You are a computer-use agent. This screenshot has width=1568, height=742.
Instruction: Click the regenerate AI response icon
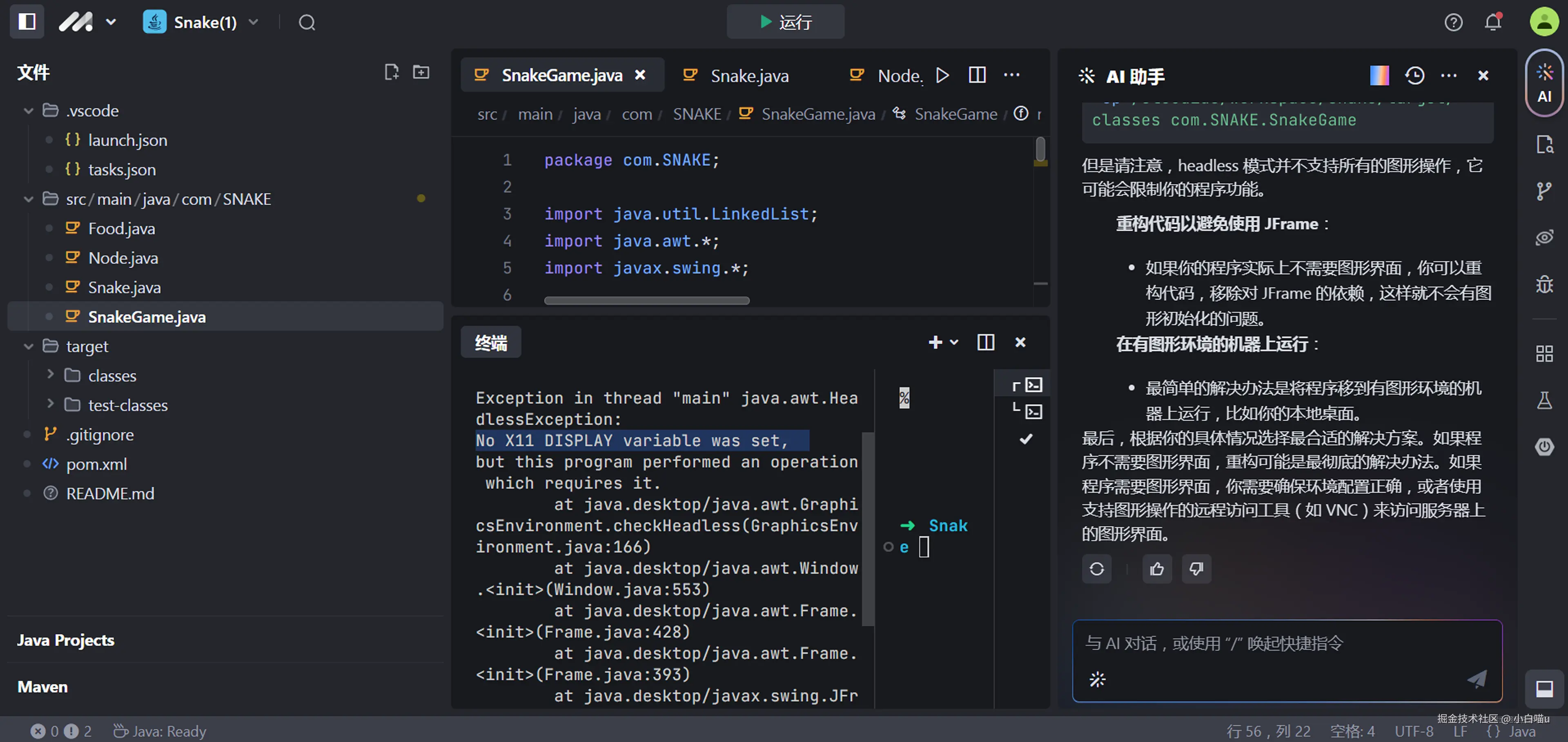(x=1096, y=569)
